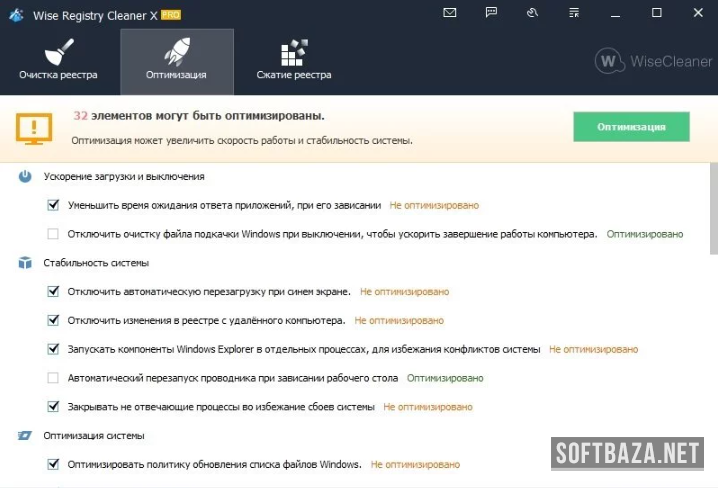Check Автоматический перезапуск проводника checkbox

pyautogui.click(x=54, y=379)
